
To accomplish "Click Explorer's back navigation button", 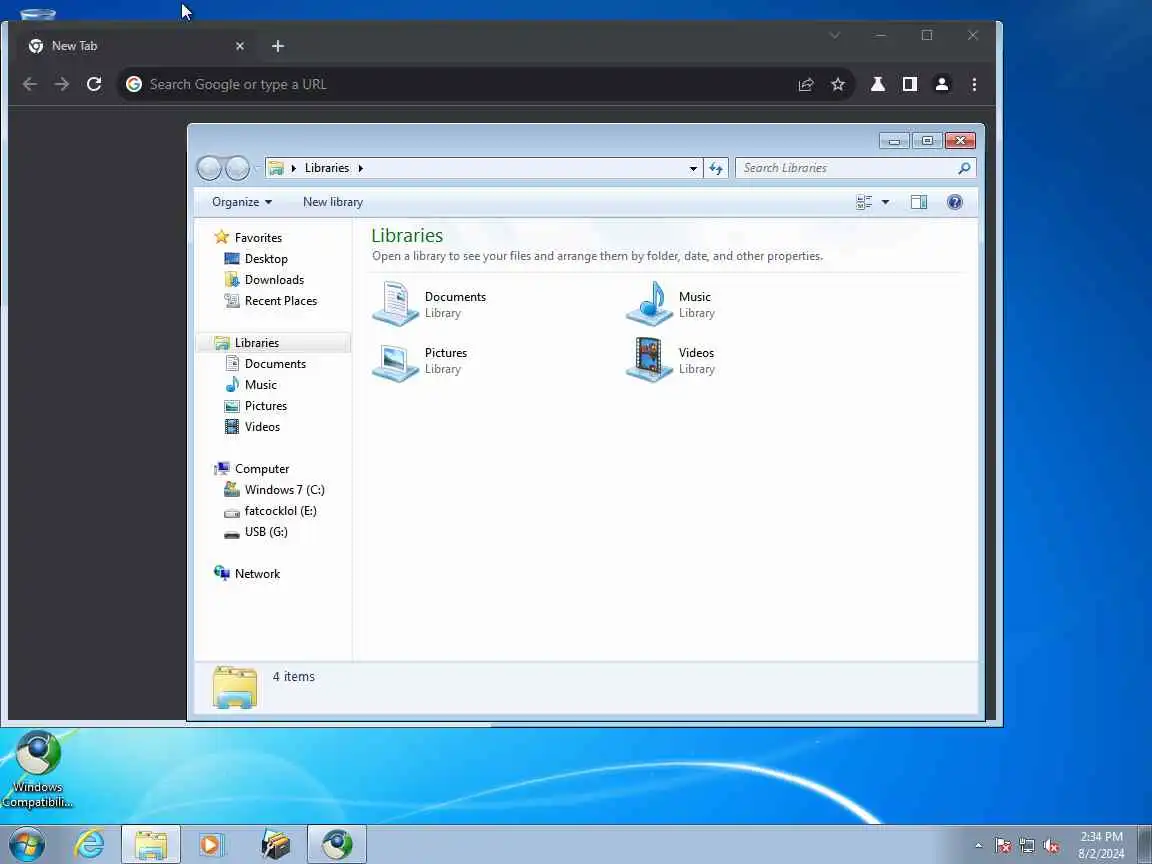I will pyautogui.click(x=209, y=168).
